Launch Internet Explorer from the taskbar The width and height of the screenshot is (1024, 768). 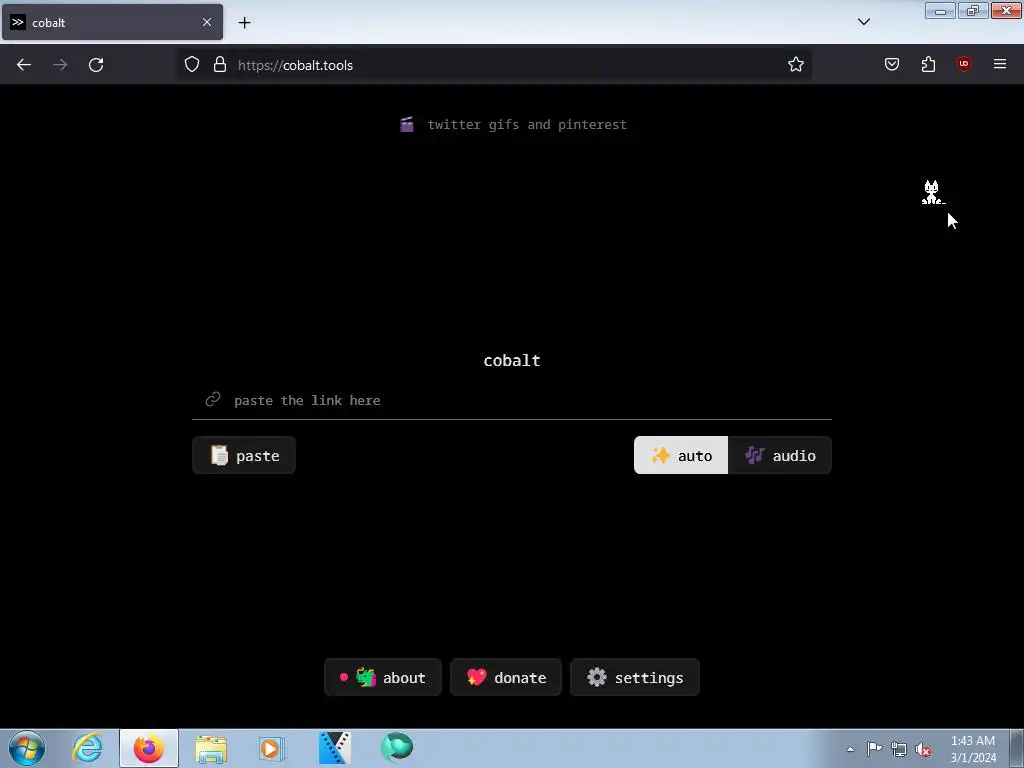(x=88, y=748)
